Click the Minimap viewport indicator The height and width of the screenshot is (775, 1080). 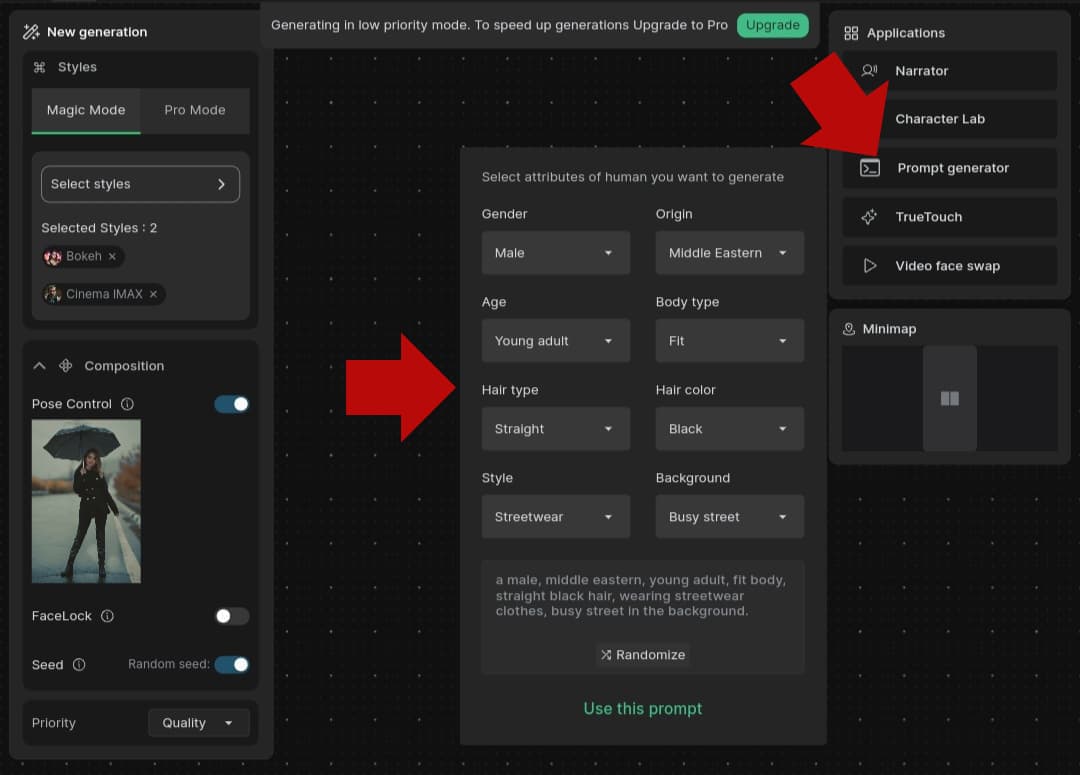coord(950,398)
